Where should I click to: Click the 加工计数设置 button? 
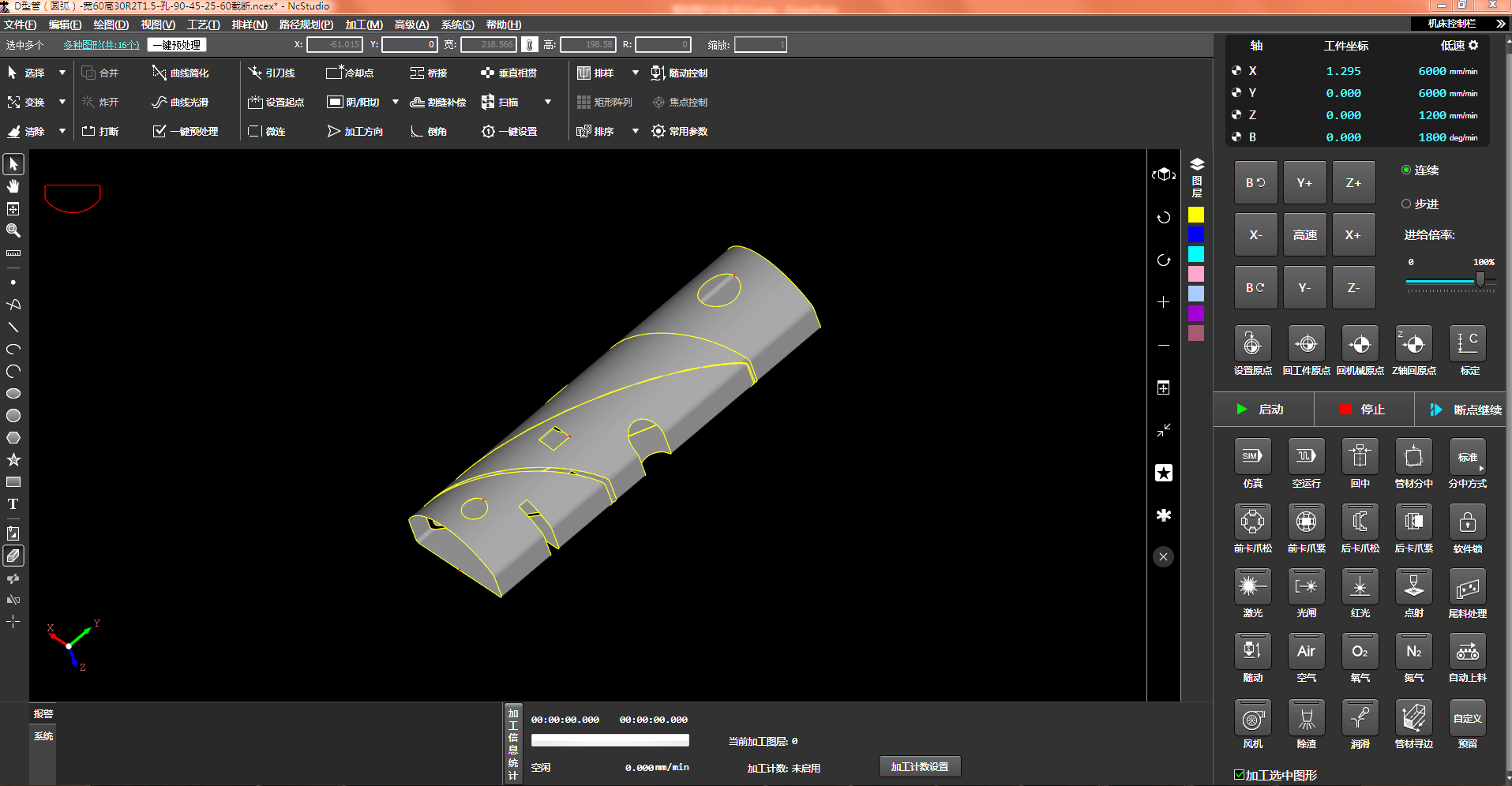point(919,766)
